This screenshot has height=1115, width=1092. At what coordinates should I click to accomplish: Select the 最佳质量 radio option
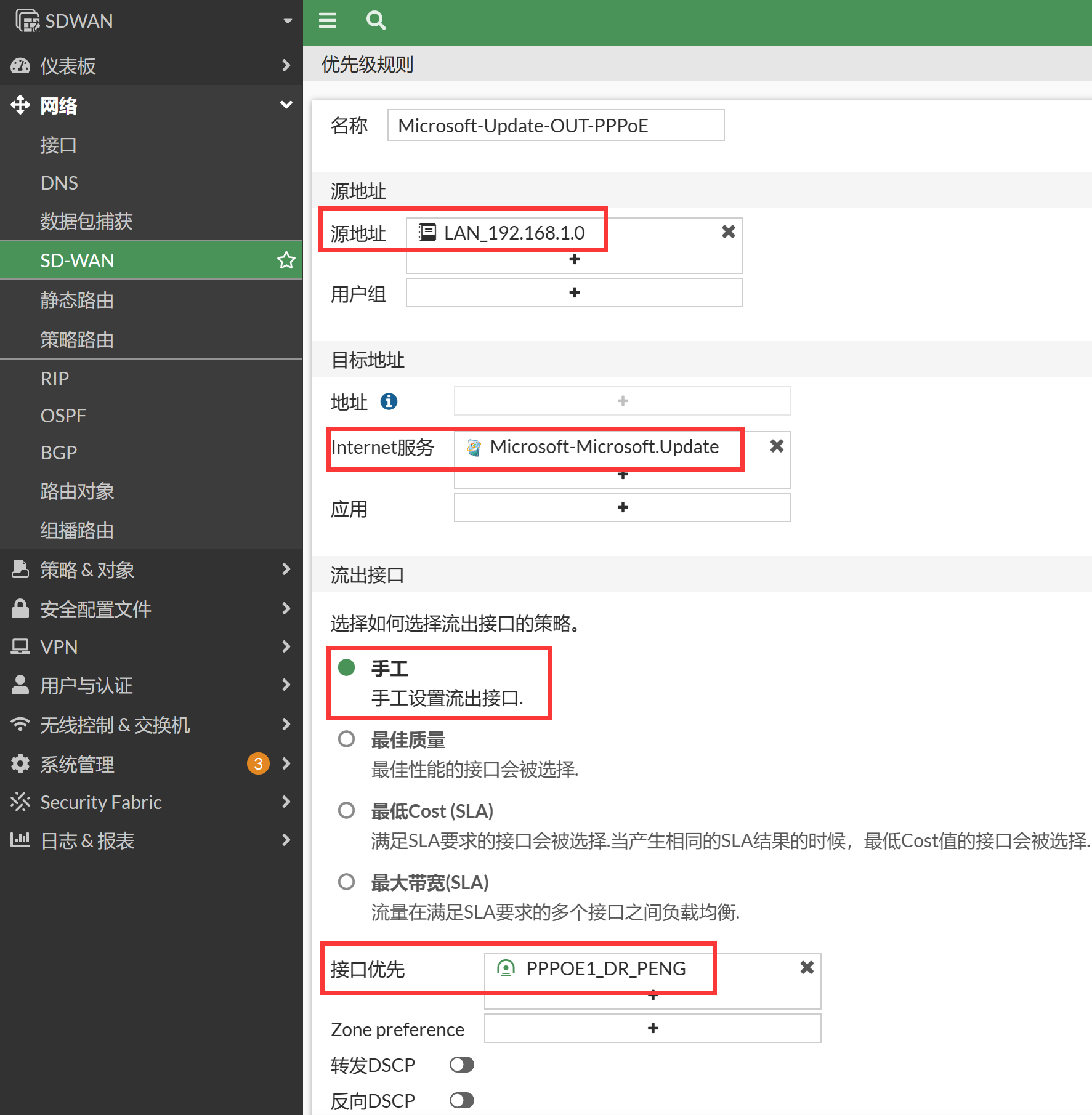pyautogui.click(x=347, y=739)
